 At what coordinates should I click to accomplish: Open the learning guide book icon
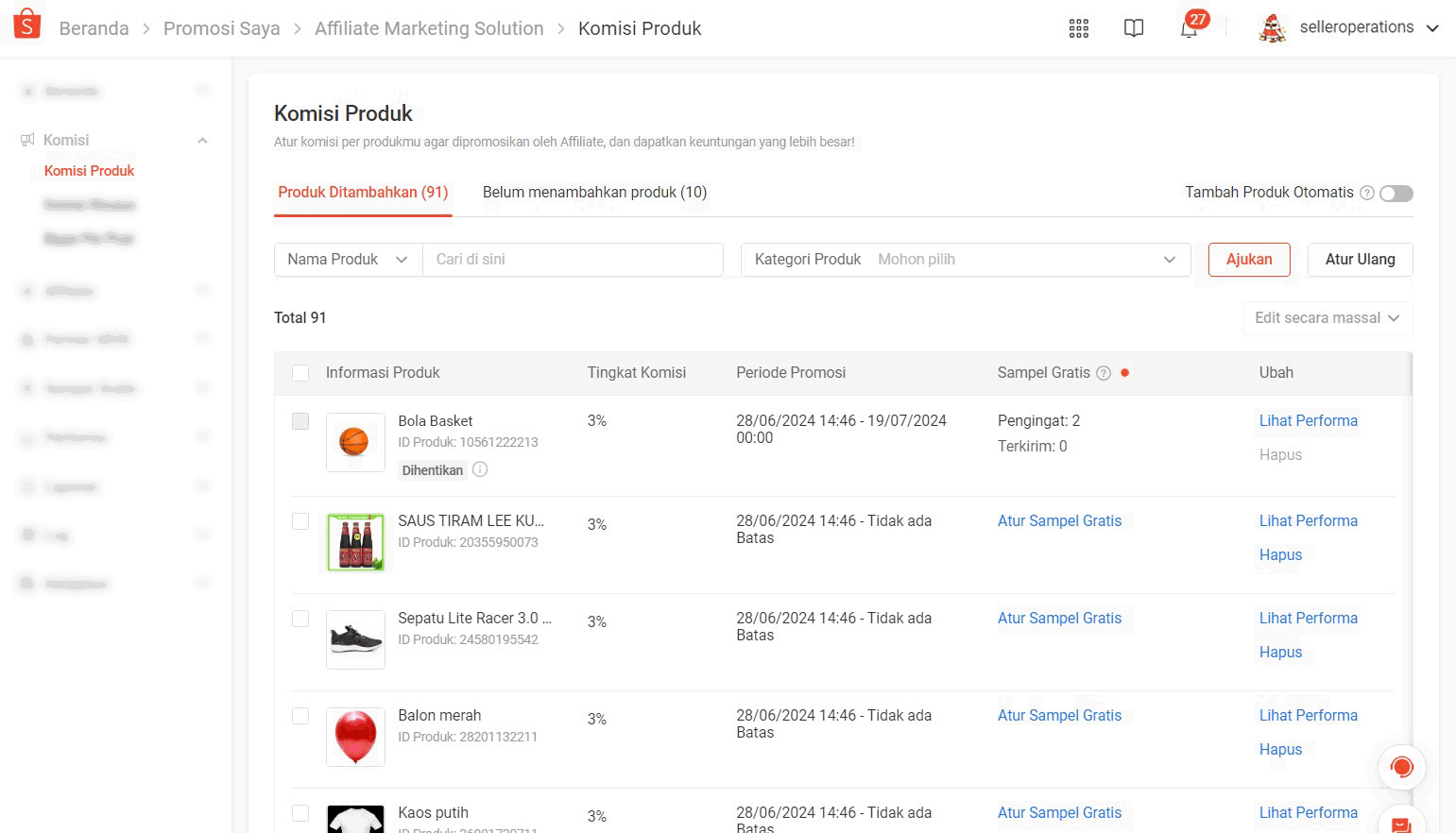coord(1133,28)
